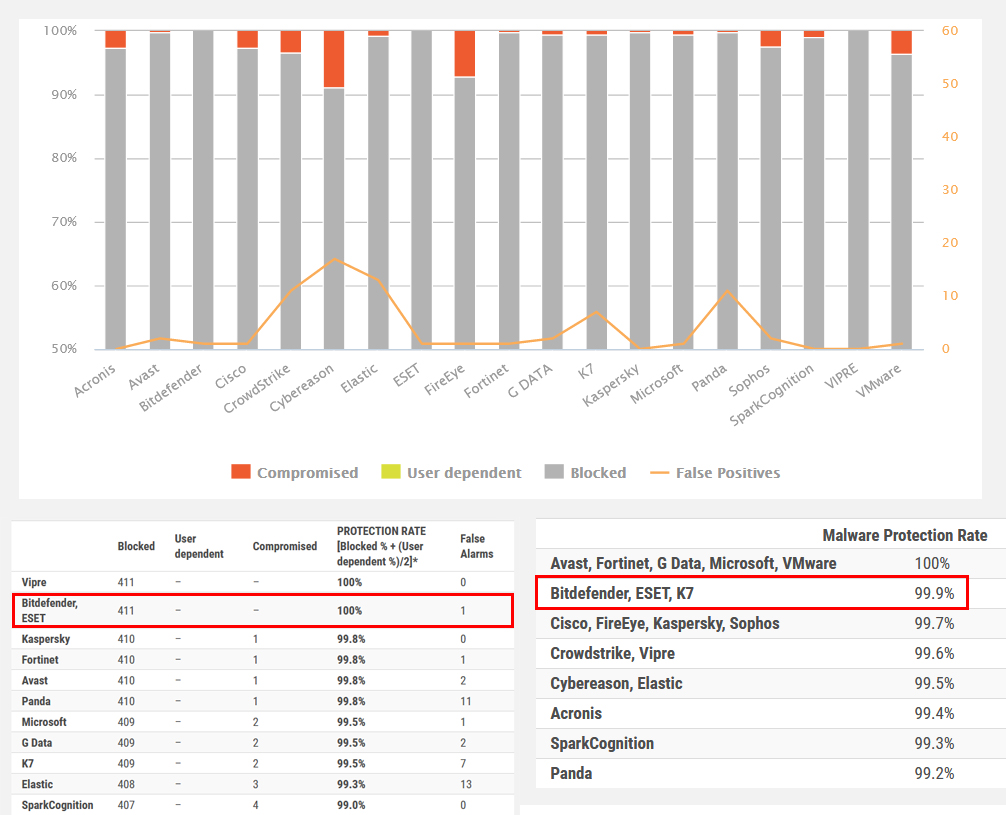This screenshot has width=1006, height=815.
Task: Select the VIPRE axis label
Action: (841, 376)
